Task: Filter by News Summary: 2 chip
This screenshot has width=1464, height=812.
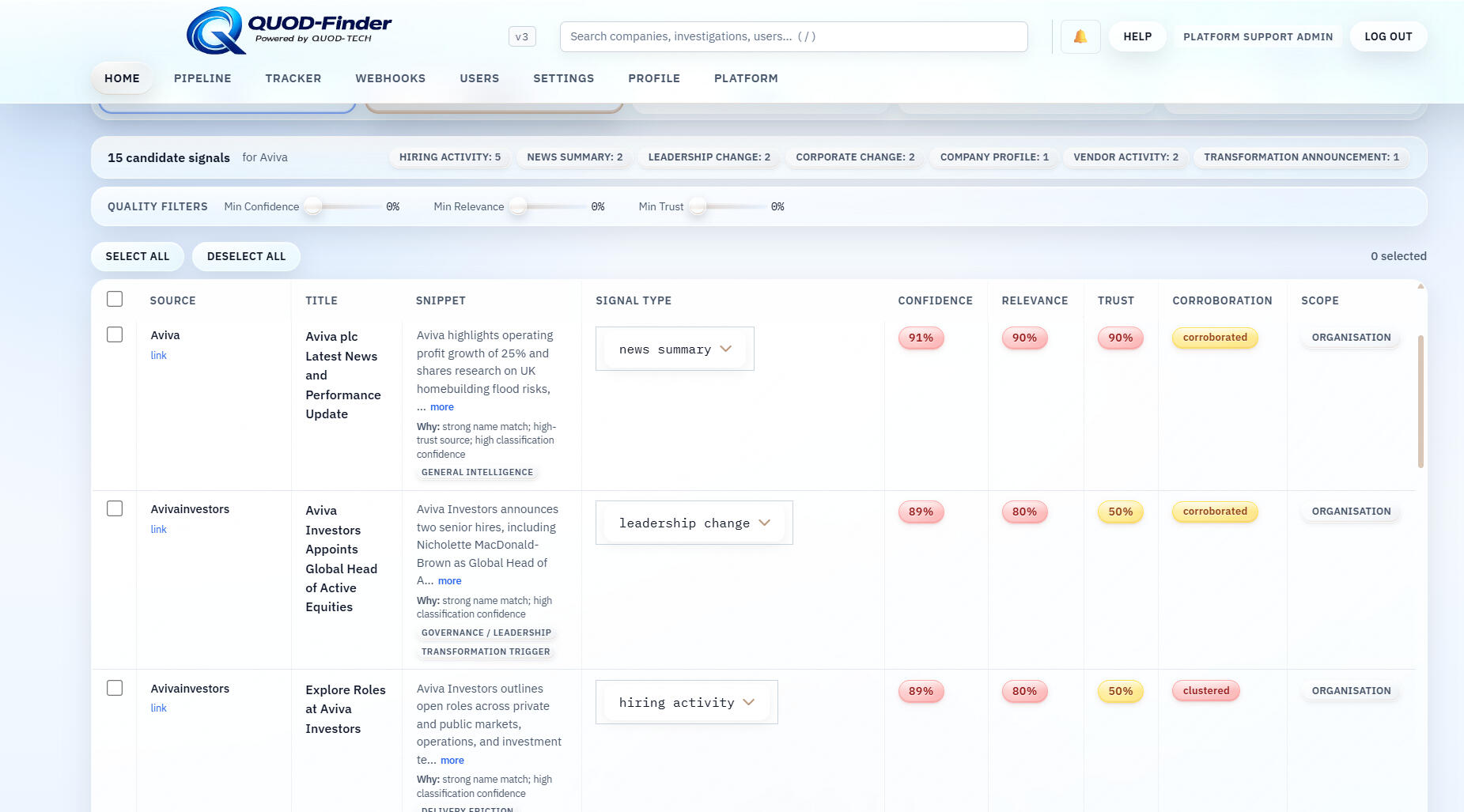Action: tap(575, 157)
